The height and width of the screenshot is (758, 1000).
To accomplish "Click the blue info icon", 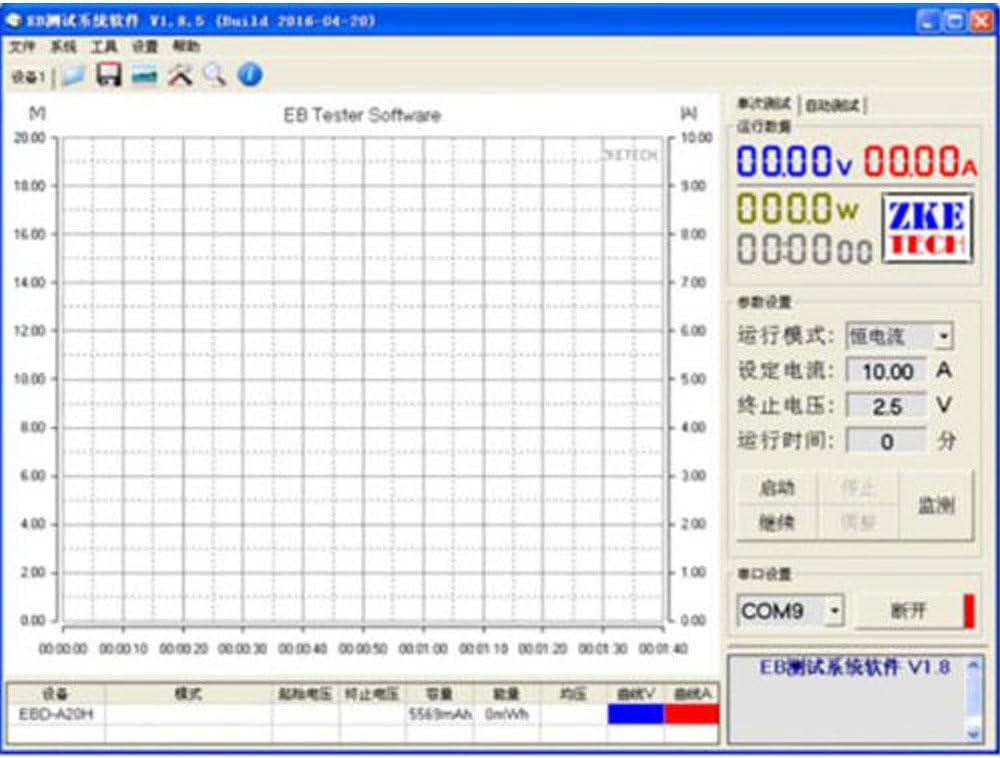I will click(x=249, y=75).
